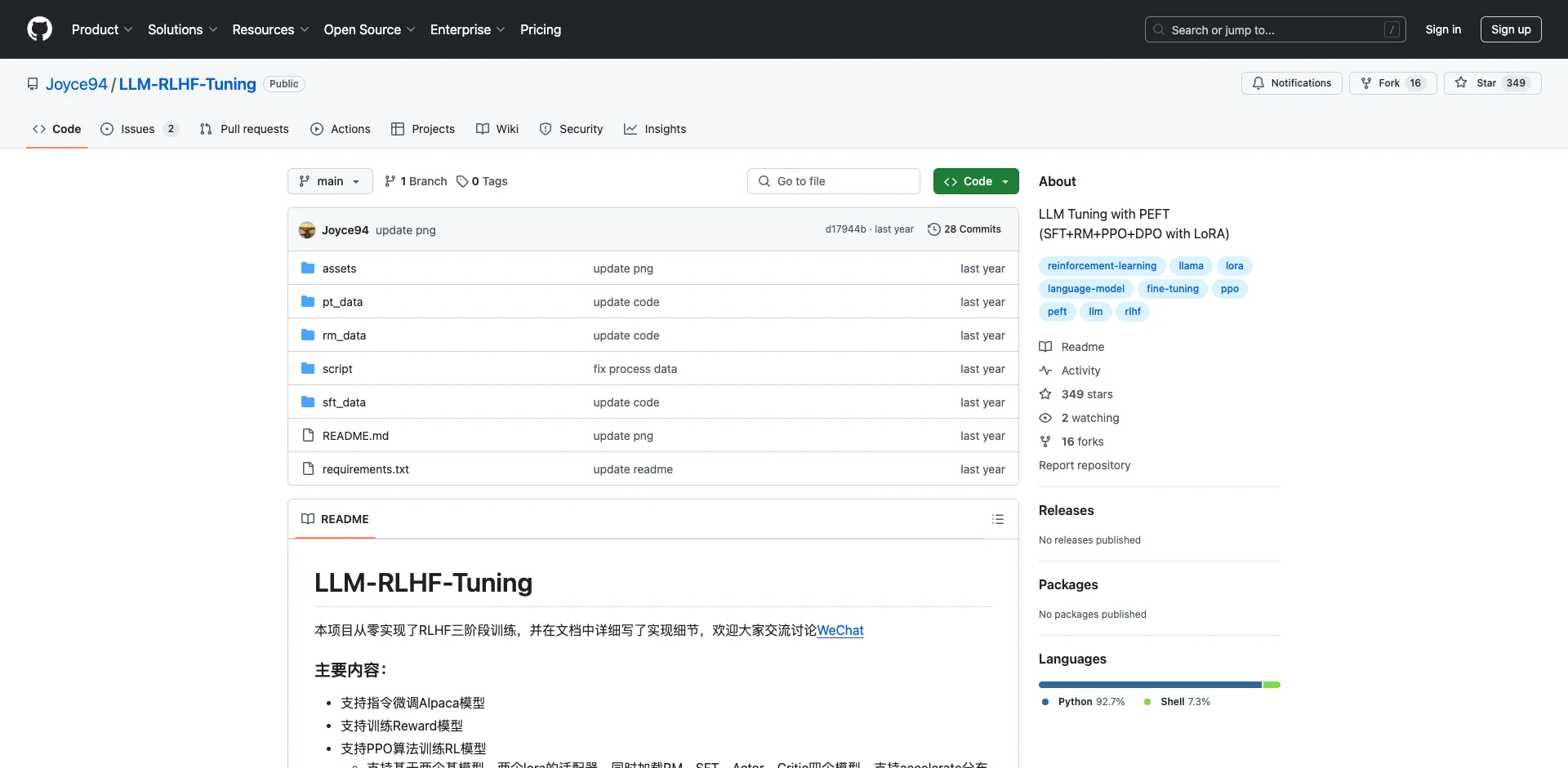Switch to the Pull requests tab
The width and height of the screenshot is (1568, 768).
(x=244, y=129)
